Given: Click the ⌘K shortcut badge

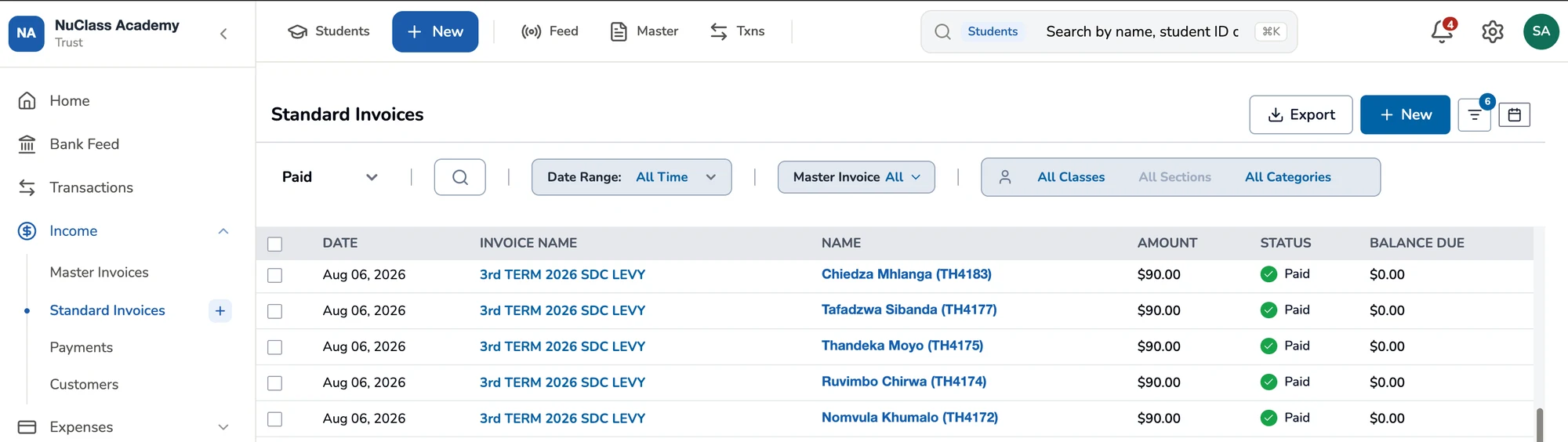Looking at the screenshot, I should pos(1271,31).
